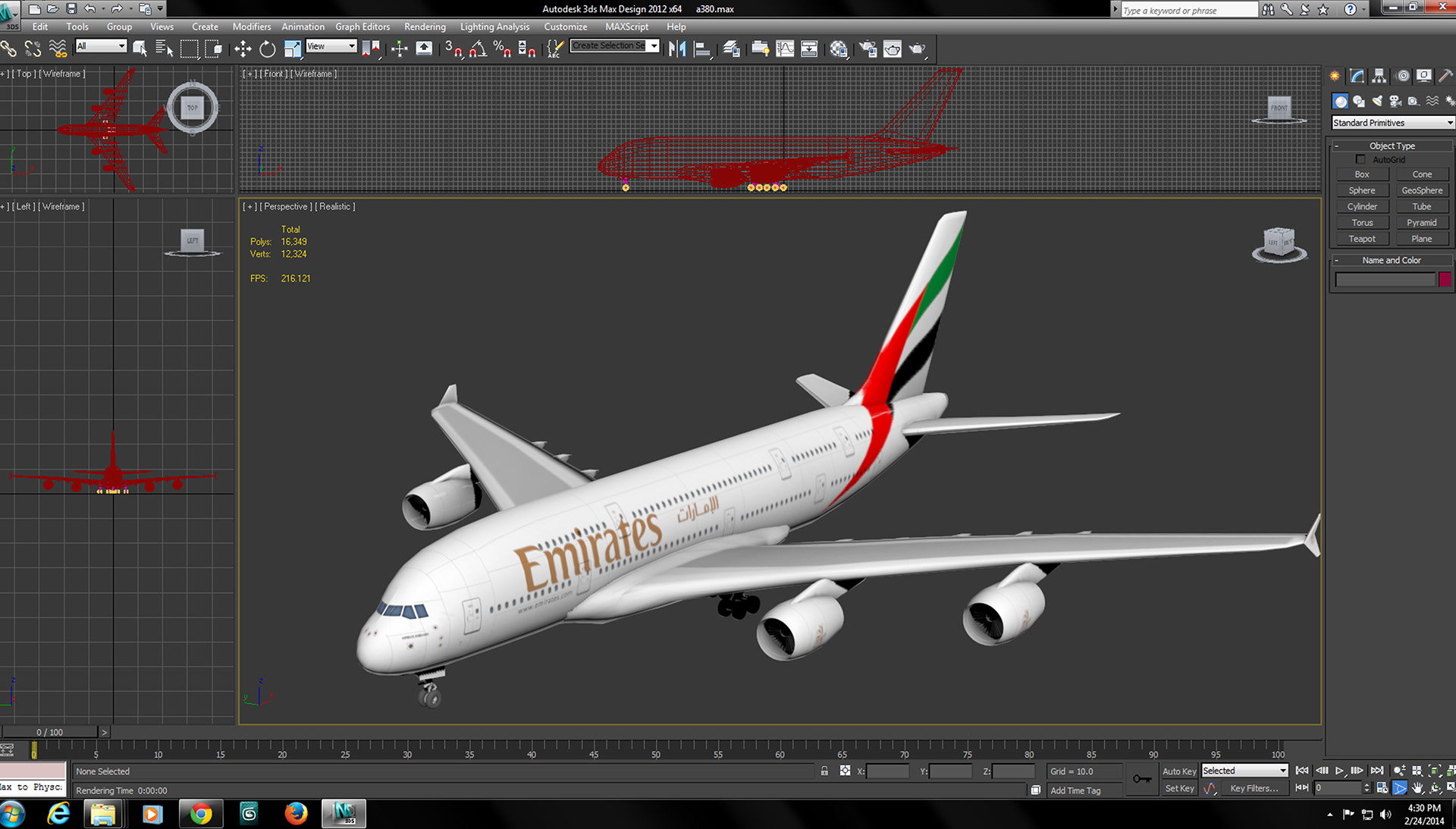The width and height of the screenshot is (1456, 829).
Task: Click the Auto Key button
Action: click(x=1178, y=771)
